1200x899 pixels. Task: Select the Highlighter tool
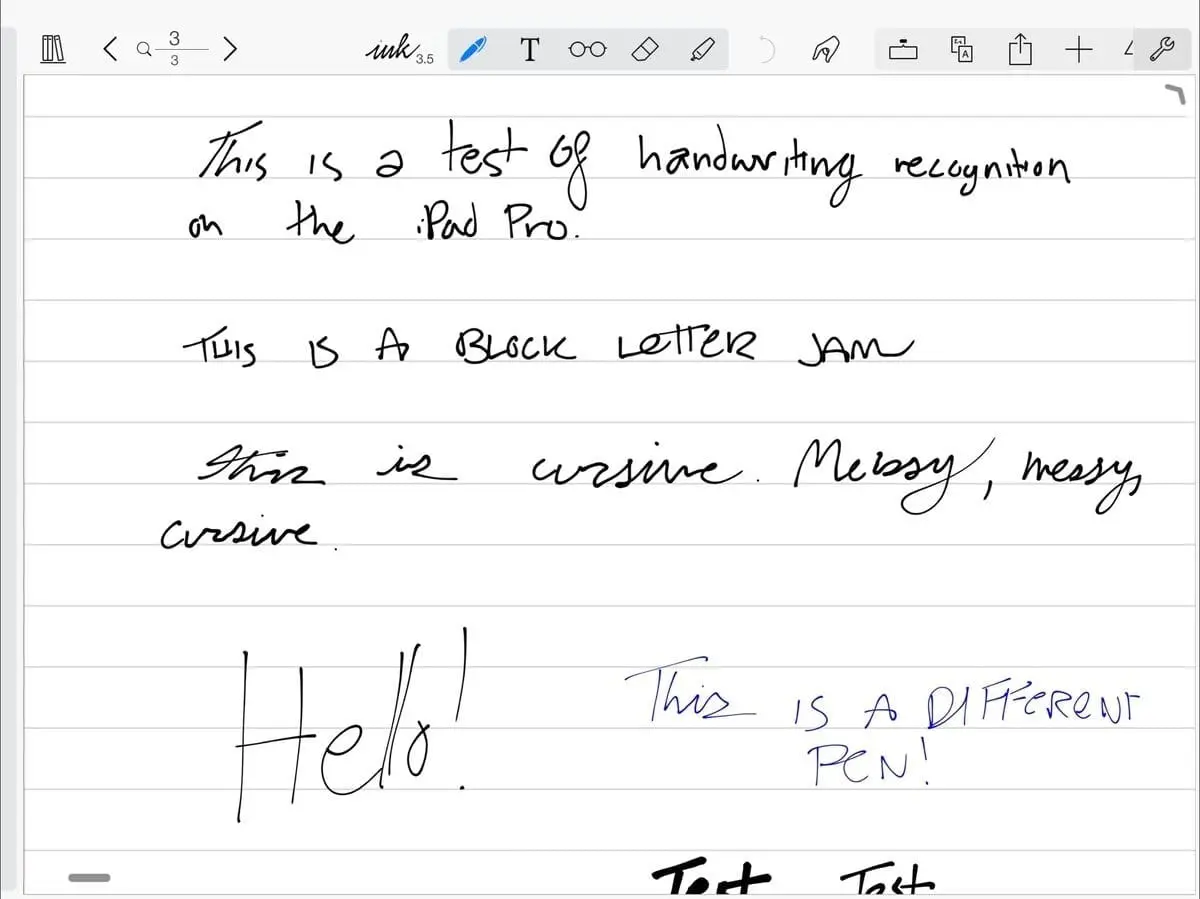tap(703, 49)
